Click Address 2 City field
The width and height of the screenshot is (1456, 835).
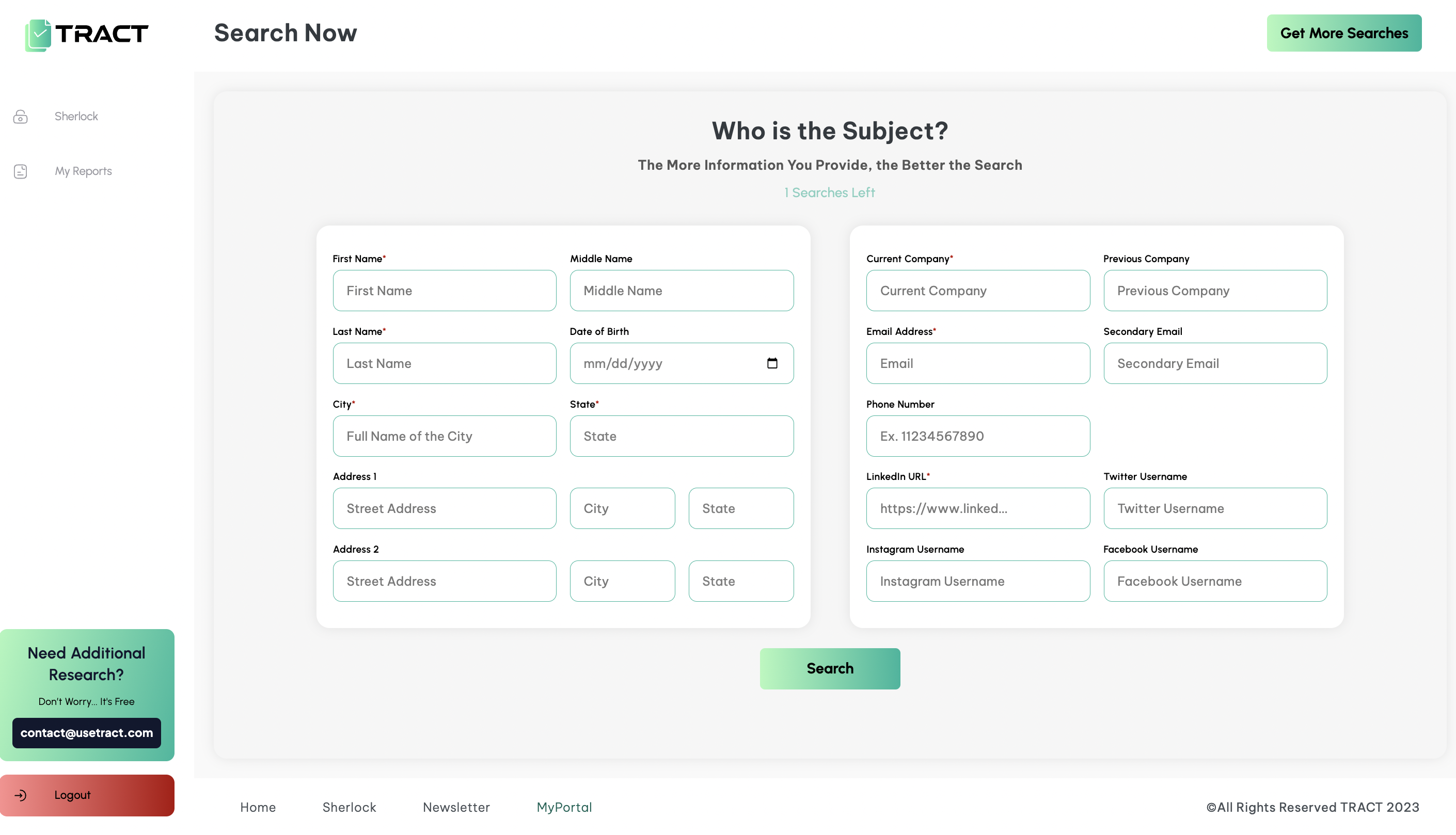(622, 581)
